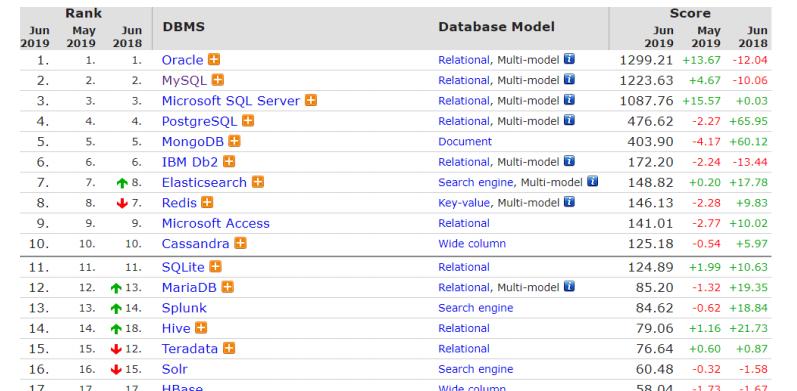Click the plus icon next to Elasticsearch
Image resolution: width=797 pixels, height=391 pixels.
pyautogui.click(x=258, y=182)
